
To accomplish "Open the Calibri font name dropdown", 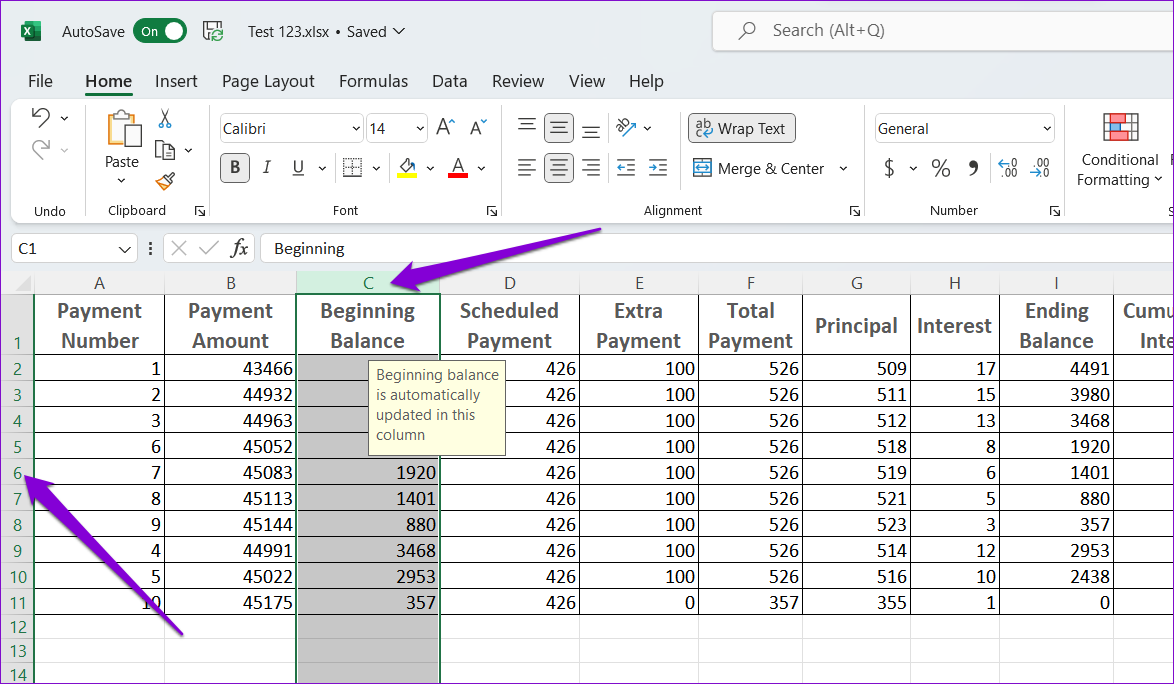I will click(357, 128).
